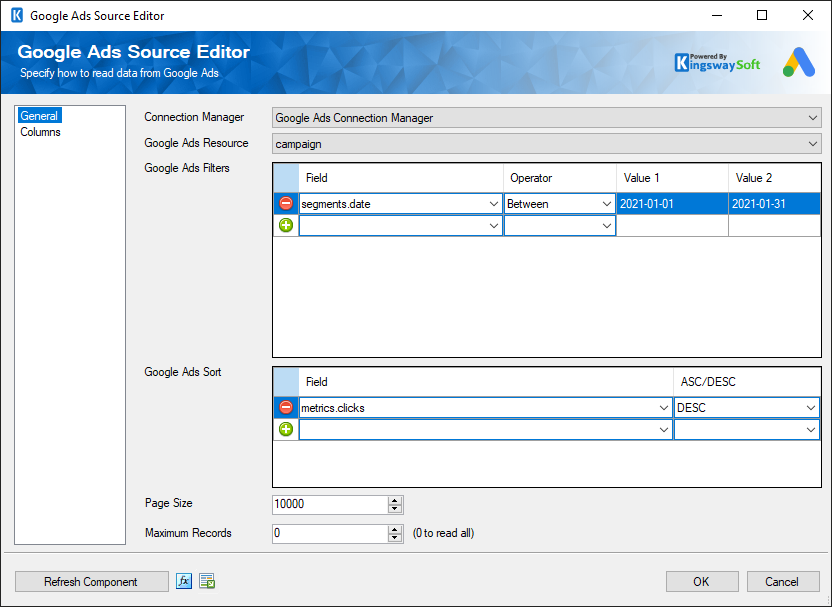This screenshot has height=607, width=832.
Task: Close the Source Editor window
Action: coord(808,15)
